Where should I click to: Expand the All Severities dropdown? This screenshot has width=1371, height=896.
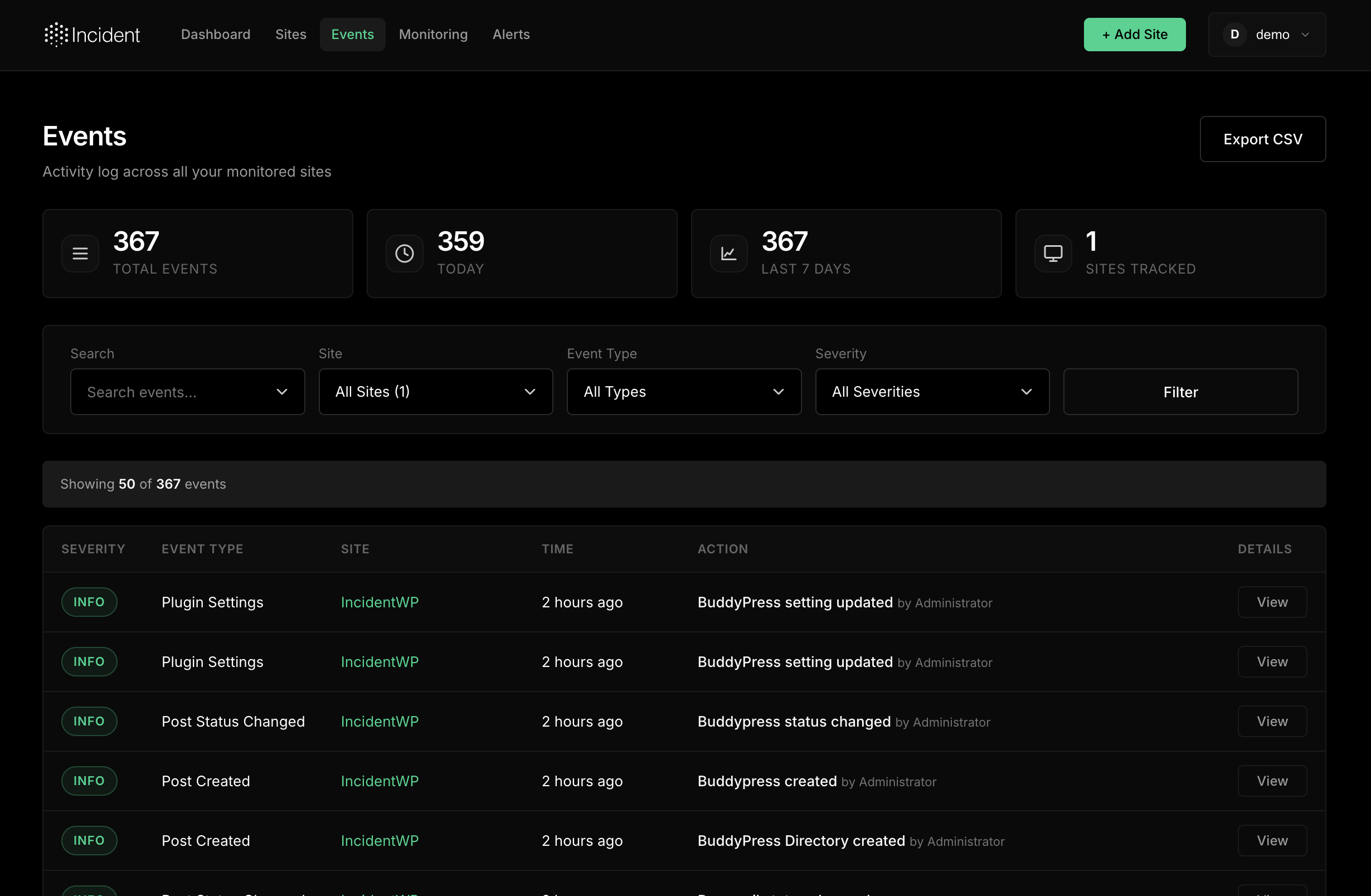[932, 392]
